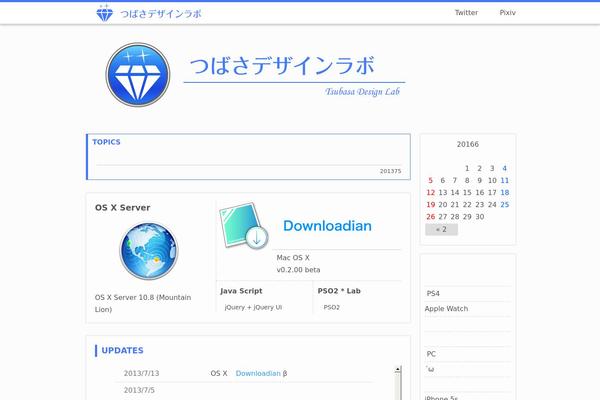The image size is (600, 400).
Task: Open the Downloadian link in Updates list
Action: point(258,373)
